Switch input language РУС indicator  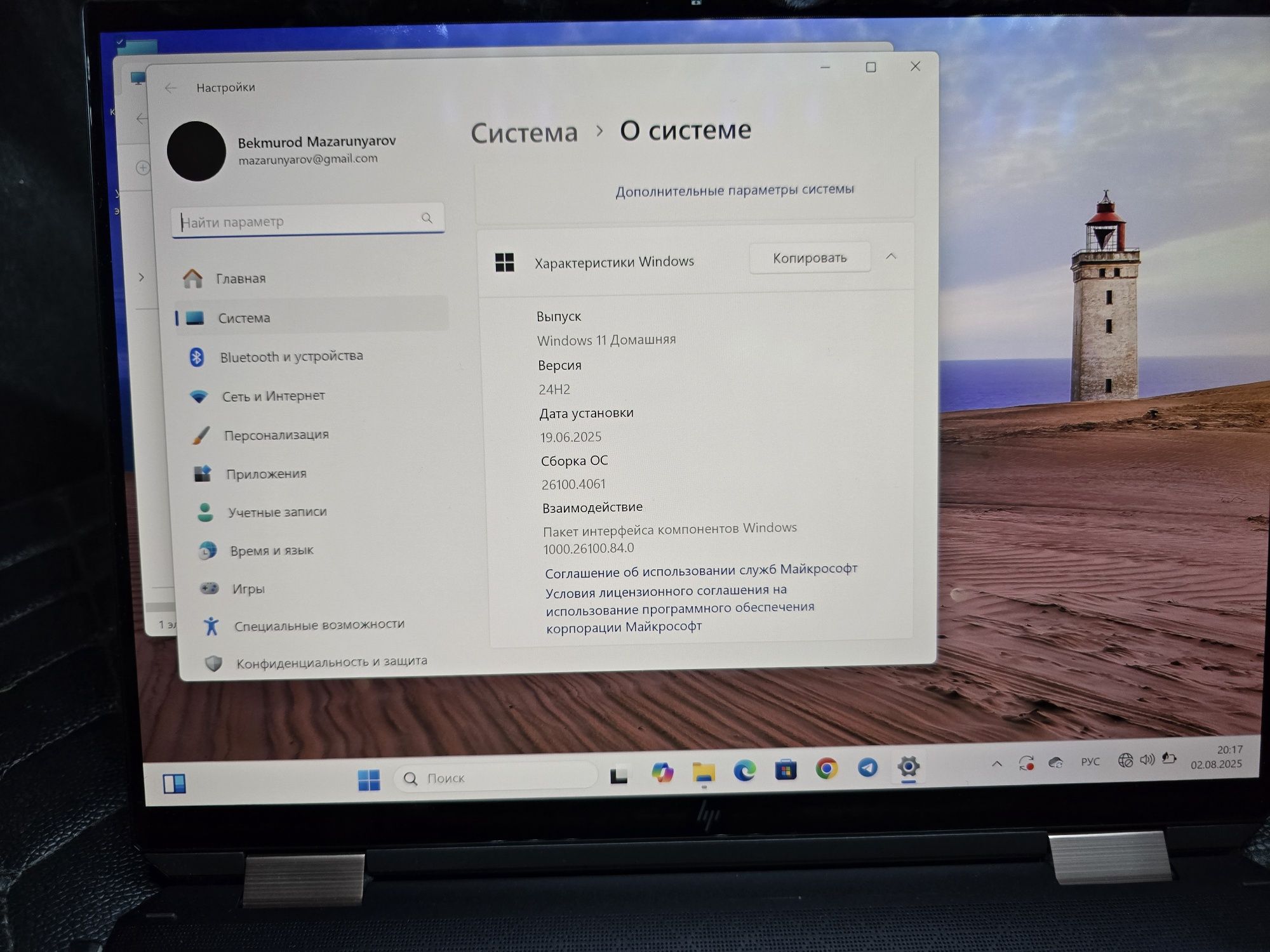click(1090, 761)
